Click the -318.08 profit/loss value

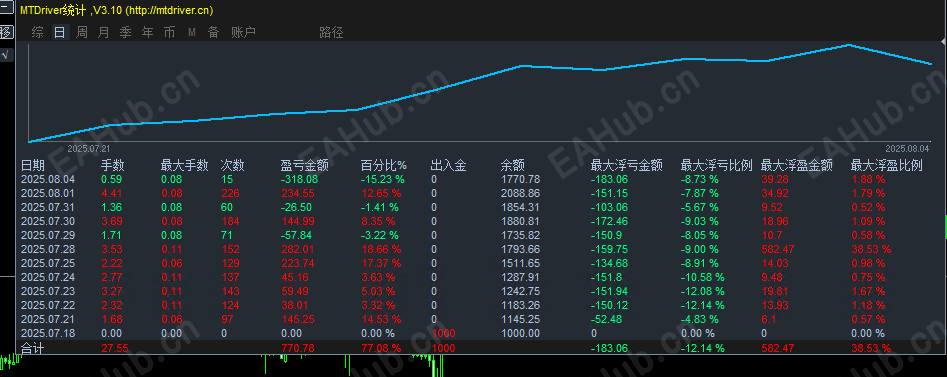click(299, 179)
